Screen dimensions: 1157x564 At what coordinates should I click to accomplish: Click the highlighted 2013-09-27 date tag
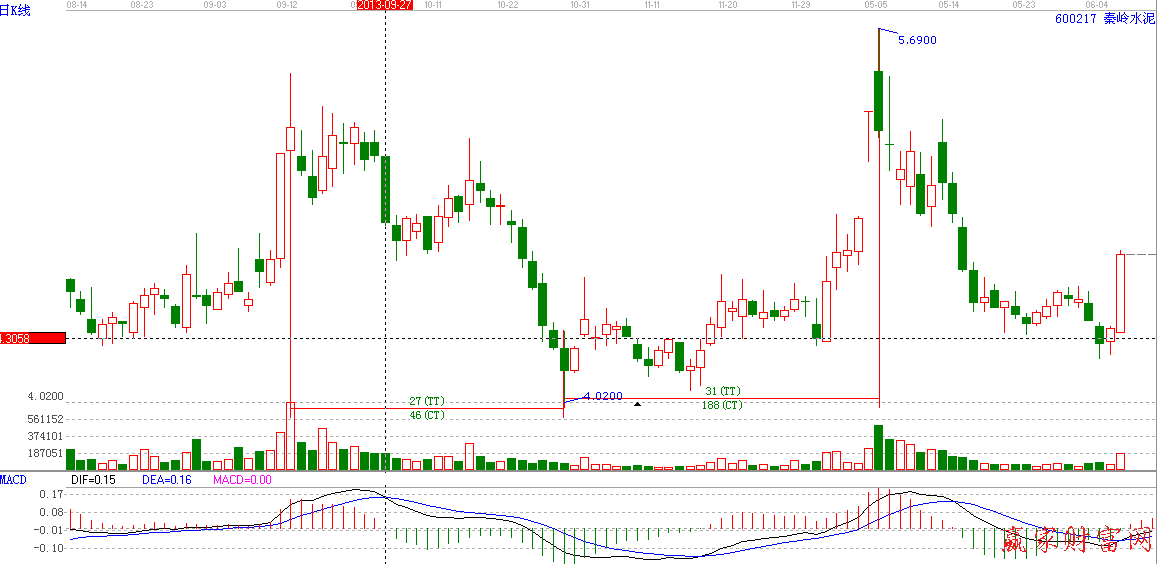(384, 5)
